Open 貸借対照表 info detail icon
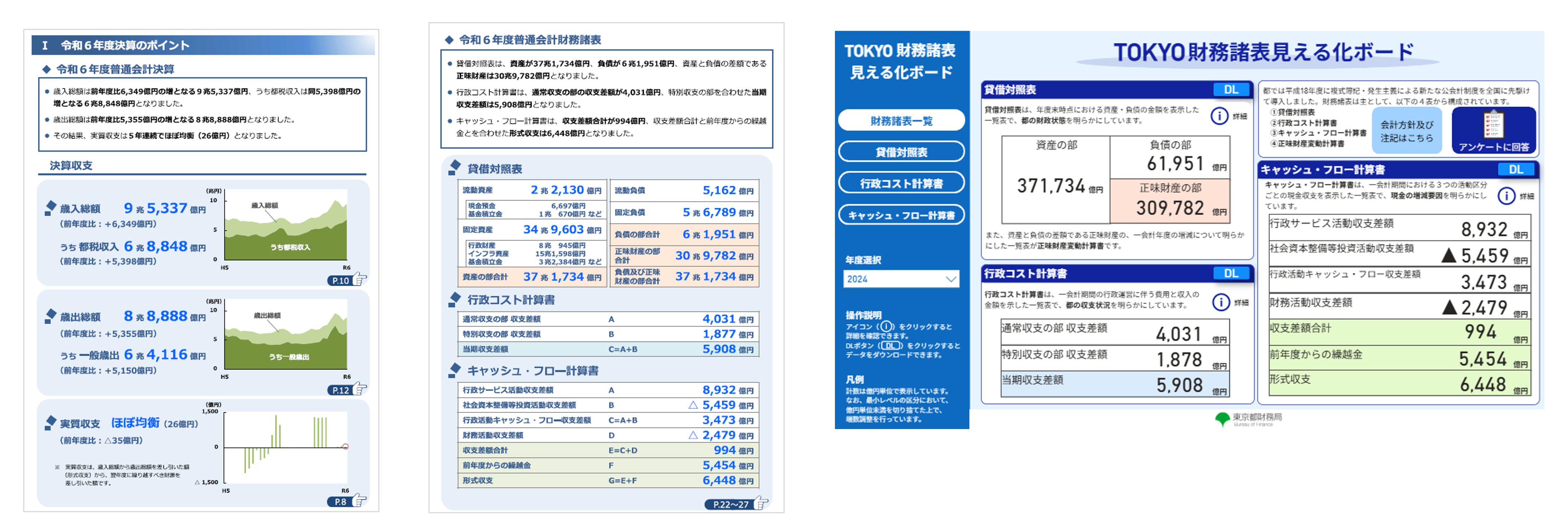The image size is (1568, 532). click(1219, 115)
